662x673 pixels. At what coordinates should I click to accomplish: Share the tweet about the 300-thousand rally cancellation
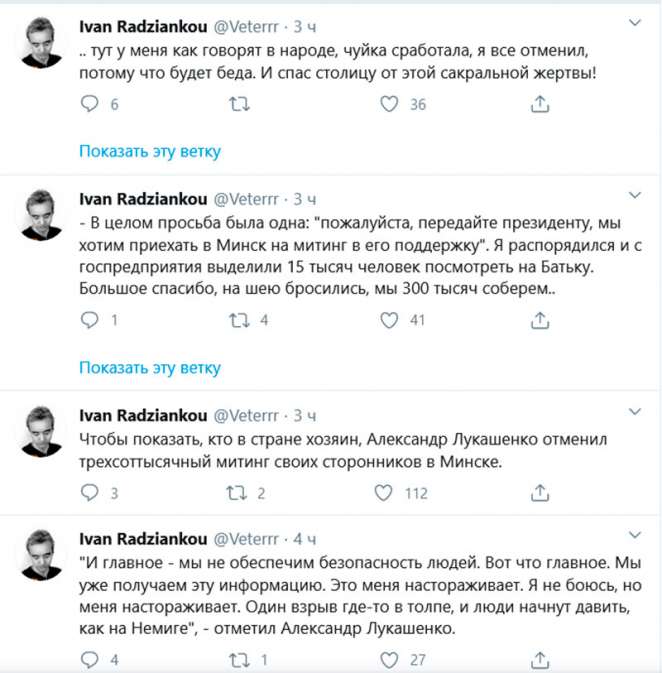[x=539, y=492]
